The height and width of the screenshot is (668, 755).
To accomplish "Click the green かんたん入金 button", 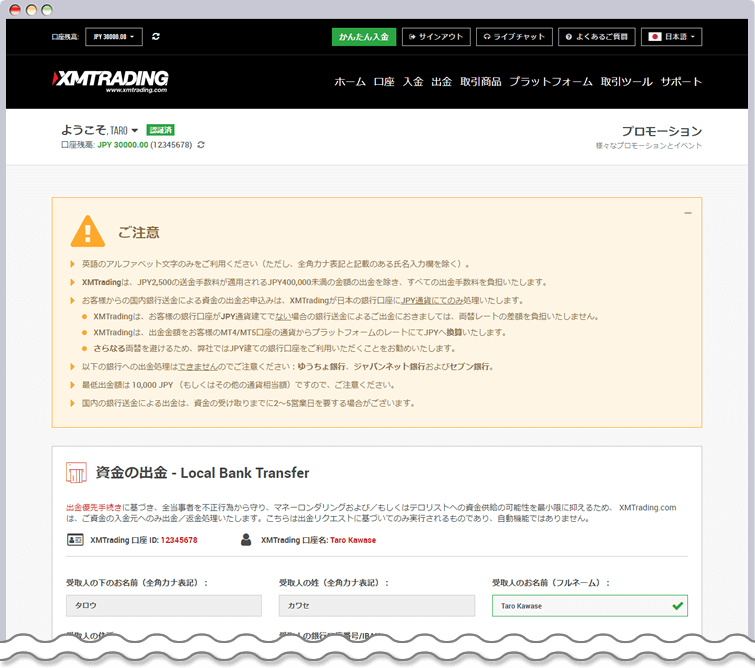I will coord(364,37).
